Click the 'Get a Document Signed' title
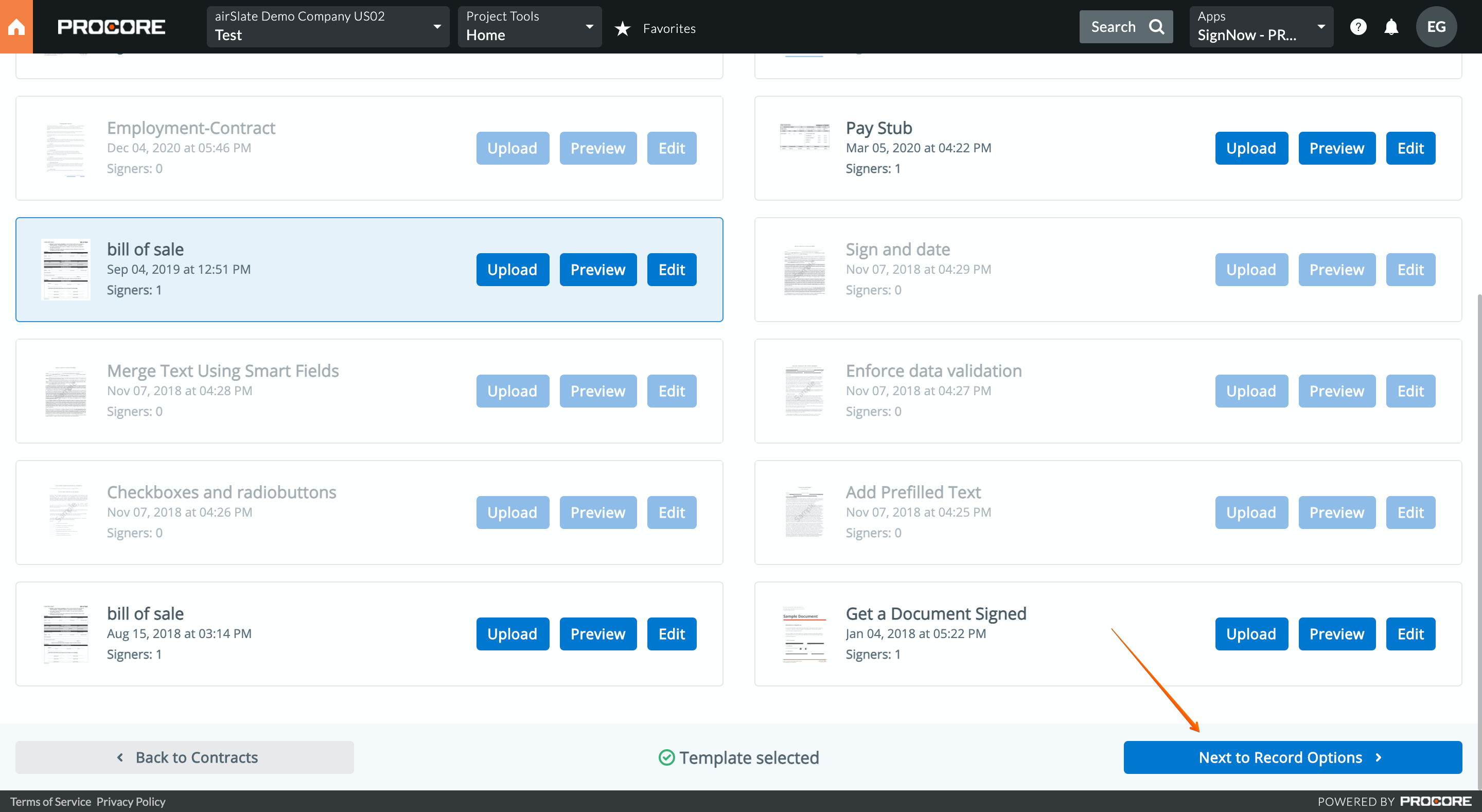Image resolution: width=1482 pixels, height=812 pixels. coord(936,613)
